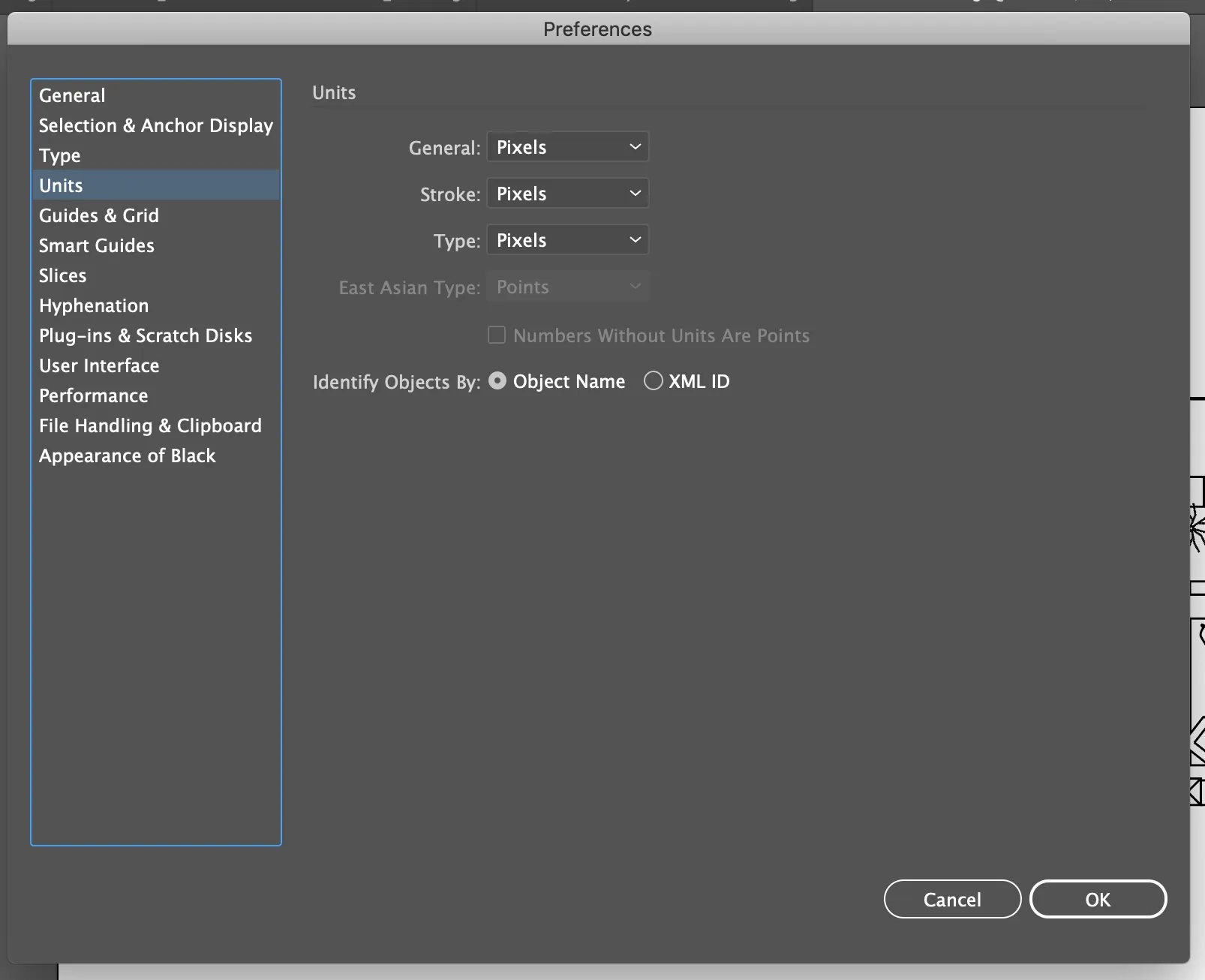This screenshot has height=980, width=1205.
Task: Open Plug-ins & Scratch Disks preferences
Action: point(145,335)
